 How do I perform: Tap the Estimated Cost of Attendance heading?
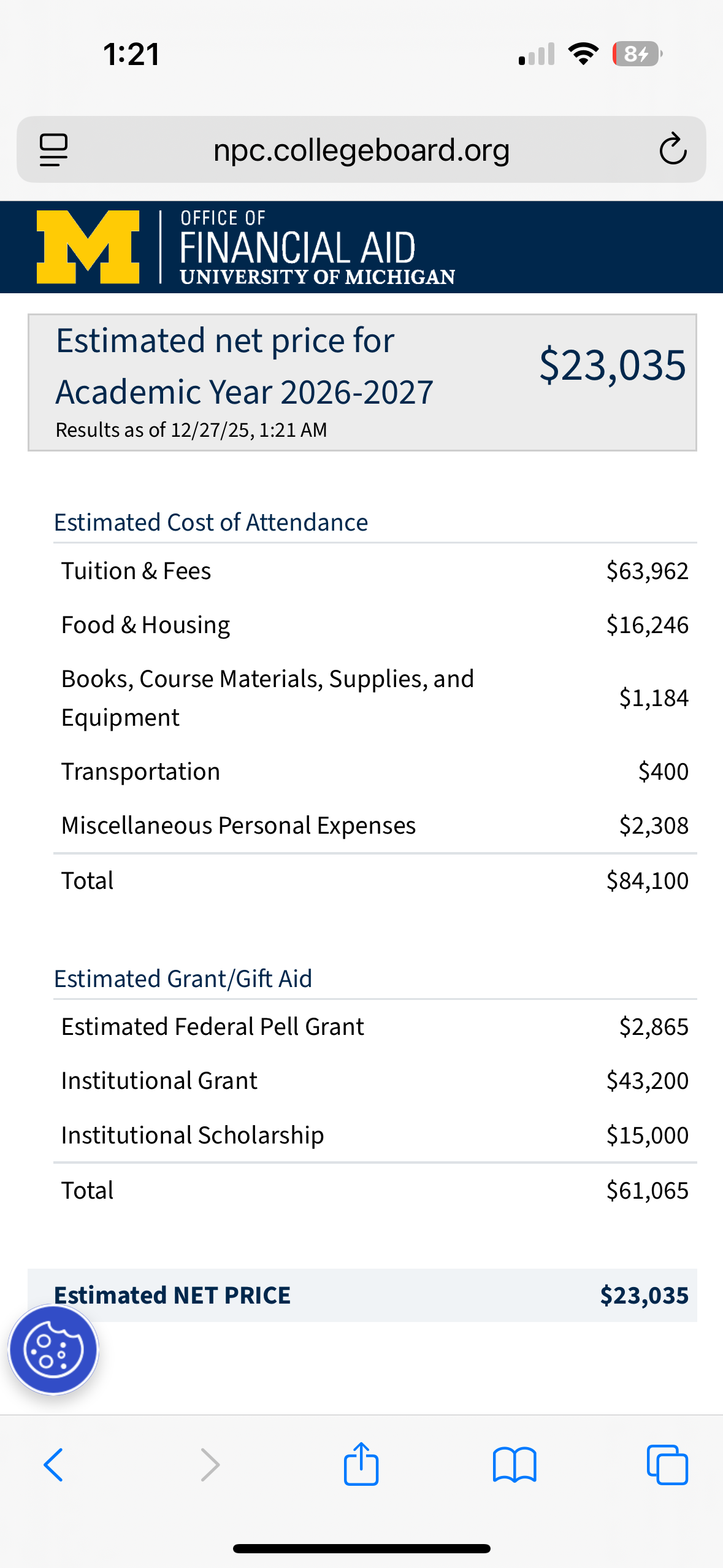(211, 523)
